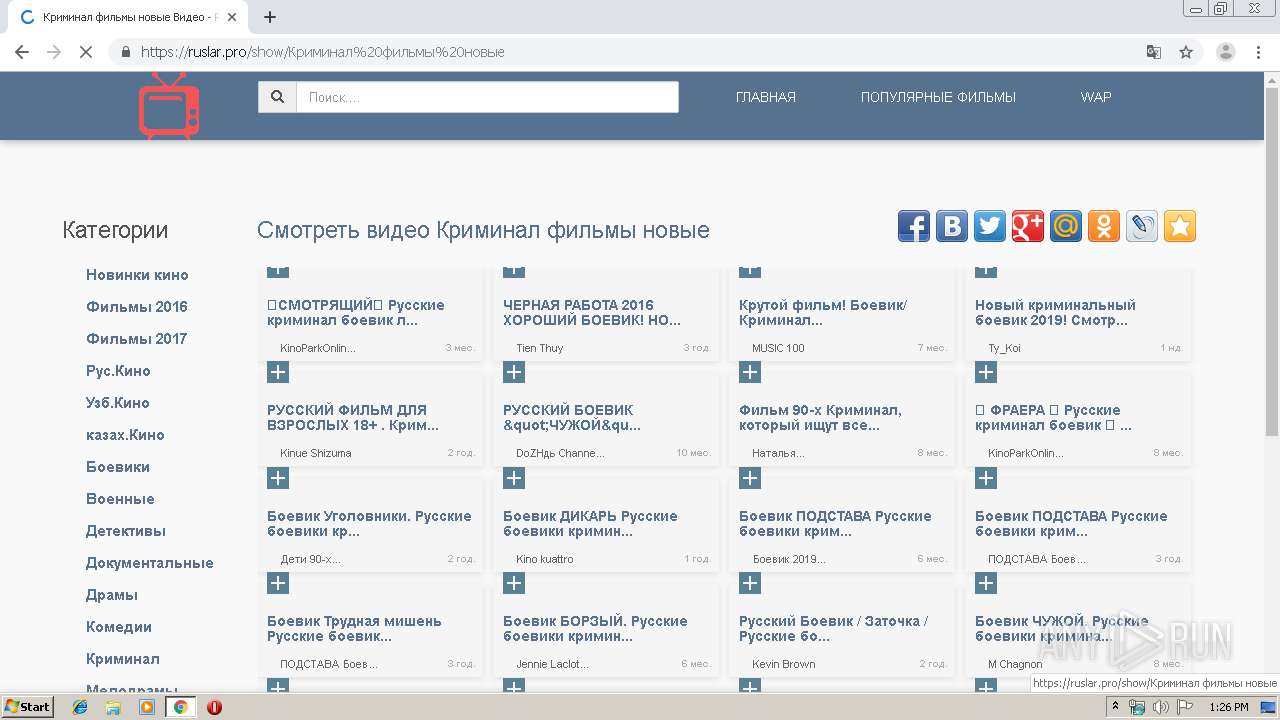
Task: Open the Документальные category
Action: (x=150, y=563)
